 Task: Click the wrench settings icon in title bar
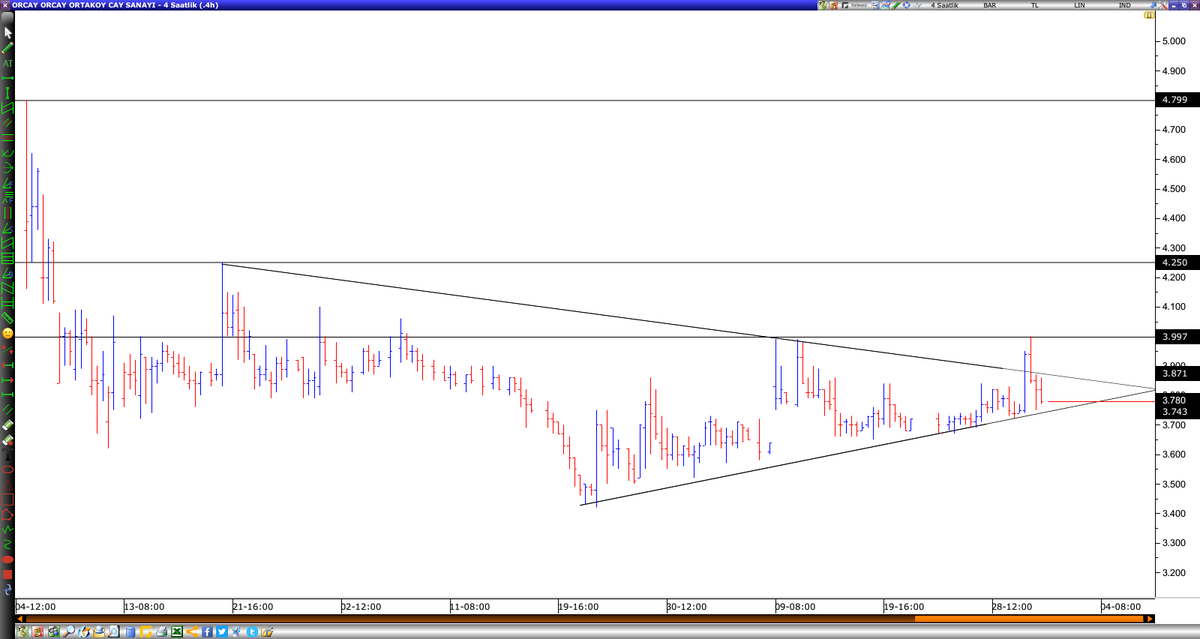point(1164,5)
